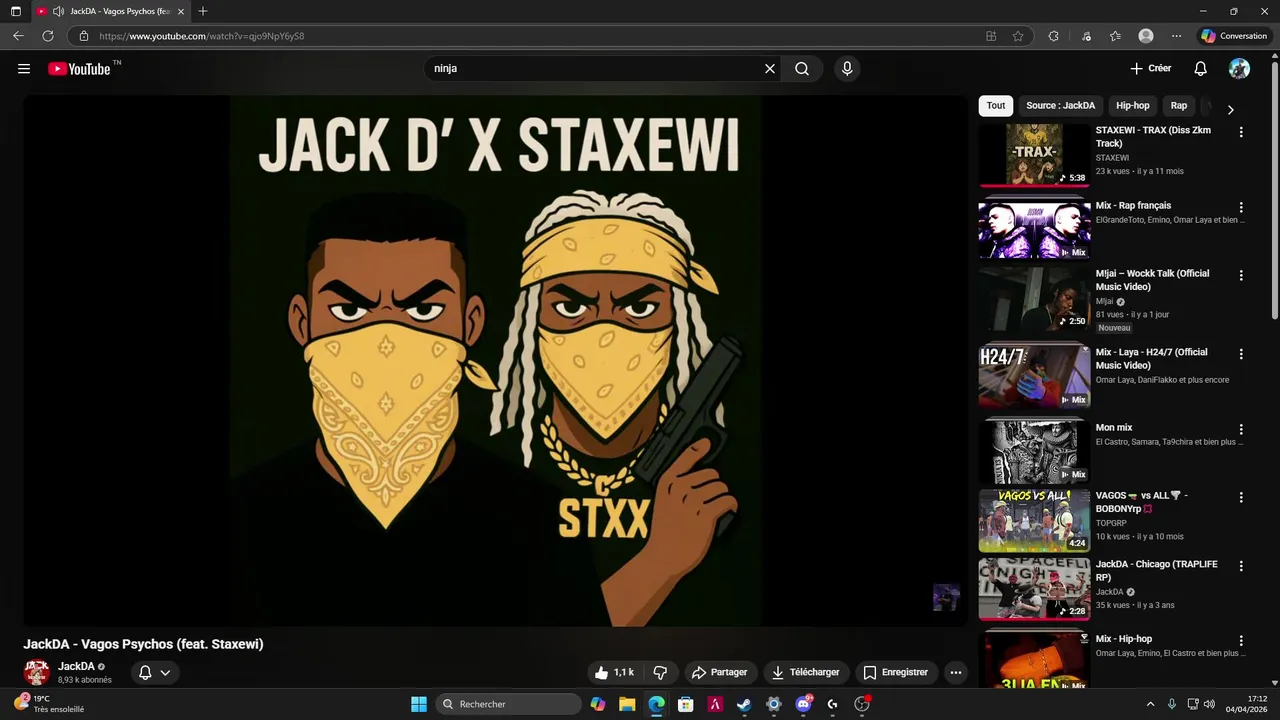Open Steam from the taskbar

click(744, 704)
